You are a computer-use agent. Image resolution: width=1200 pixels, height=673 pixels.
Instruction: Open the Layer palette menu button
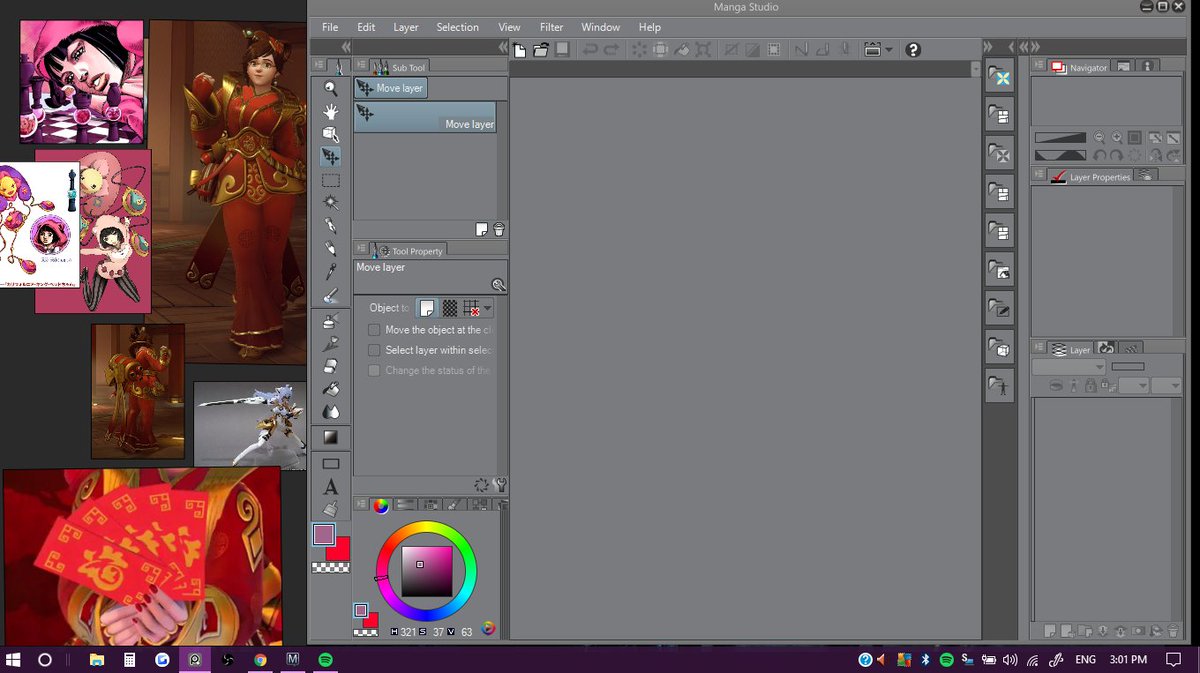1038,349
